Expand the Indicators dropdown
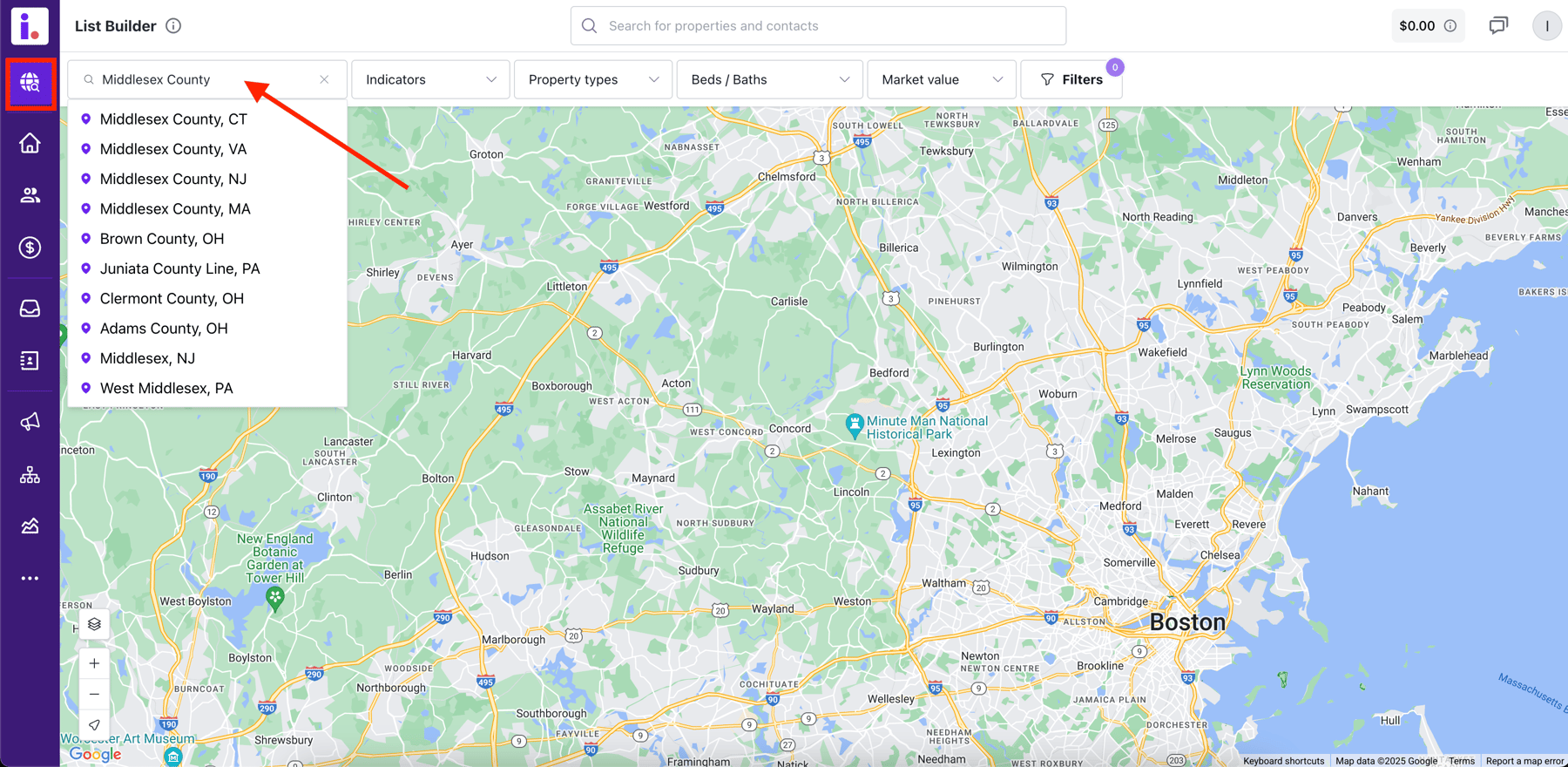Screen dimensions: 1568x767 pos(430,79)
